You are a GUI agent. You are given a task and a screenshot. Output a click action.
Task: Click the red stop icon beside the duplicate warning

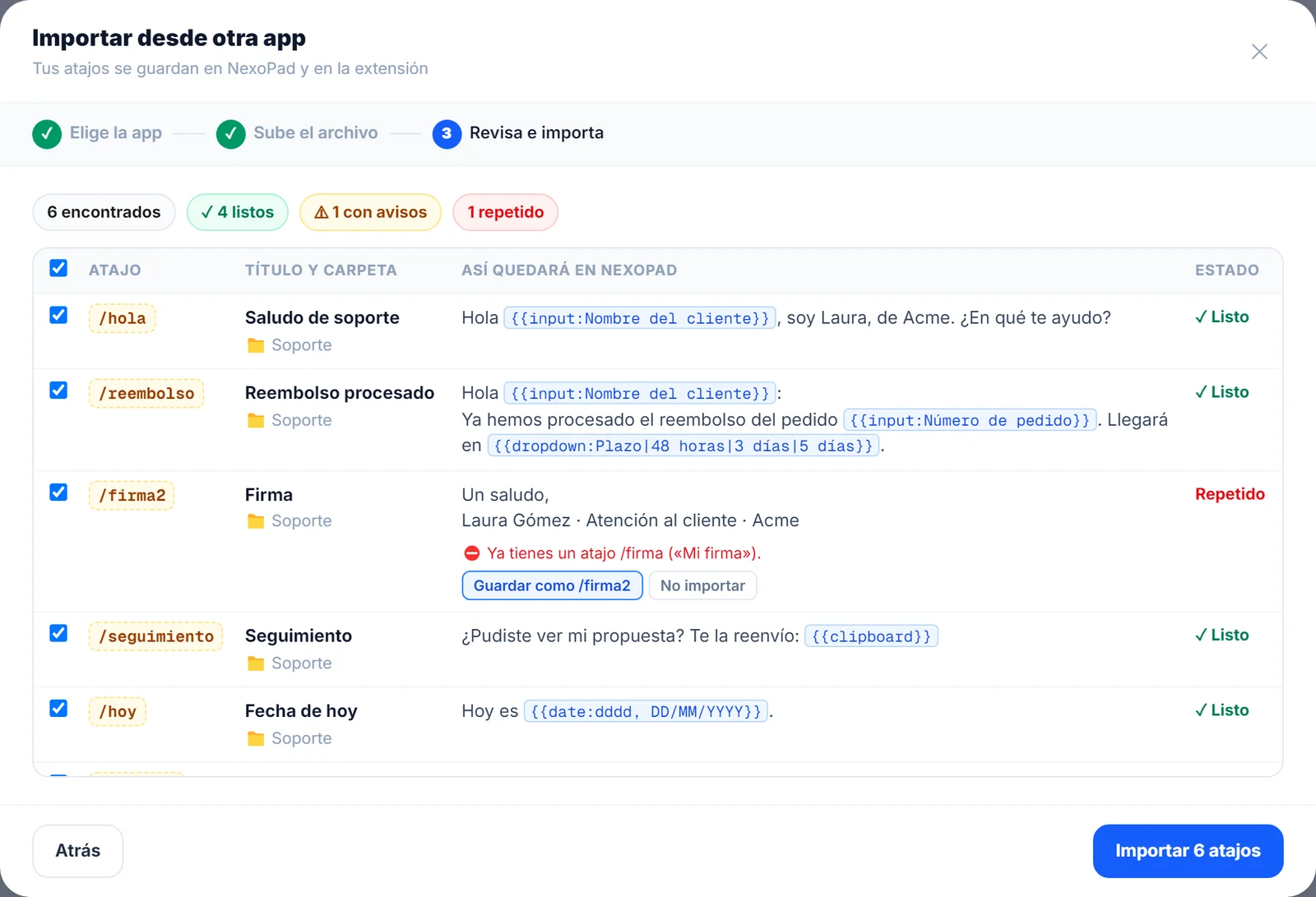tap(471, 553)
